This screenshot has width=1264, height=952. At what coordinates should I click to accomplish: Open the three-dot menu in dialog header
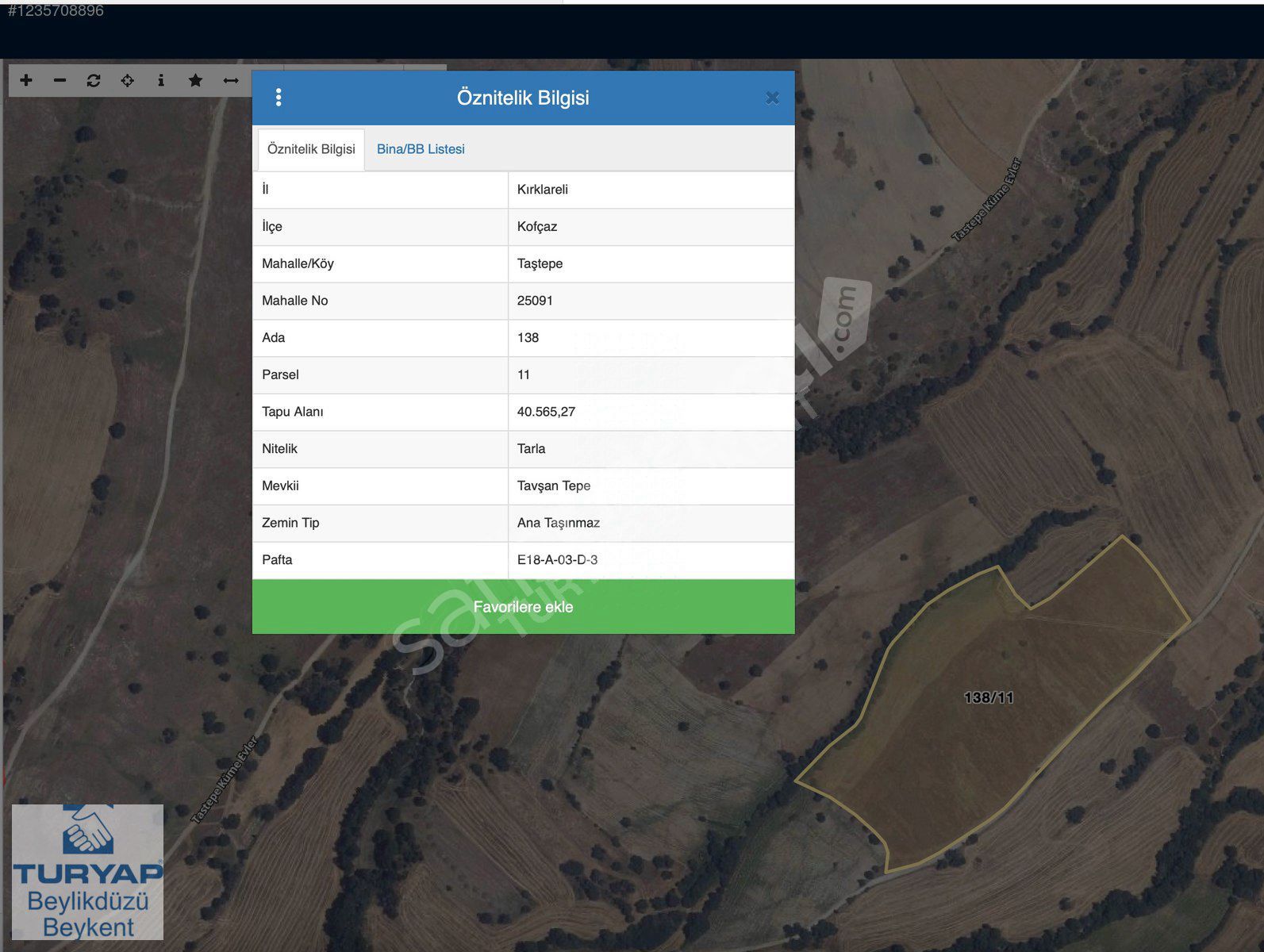click(279, 98)
